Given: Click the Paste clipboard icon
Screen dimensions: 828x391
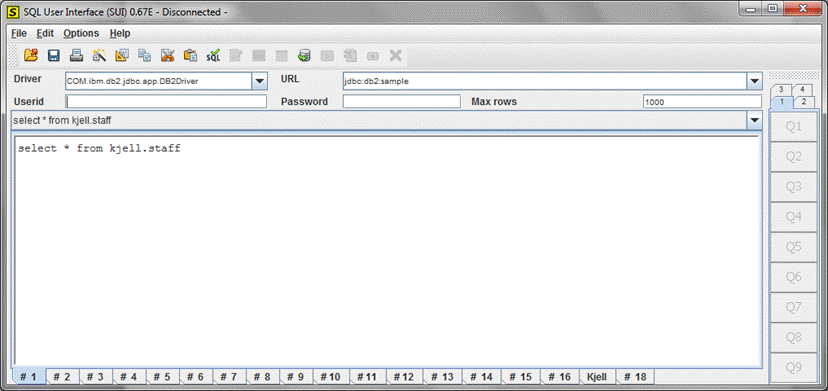Looking at the screenshot, I should coord(190,55).
